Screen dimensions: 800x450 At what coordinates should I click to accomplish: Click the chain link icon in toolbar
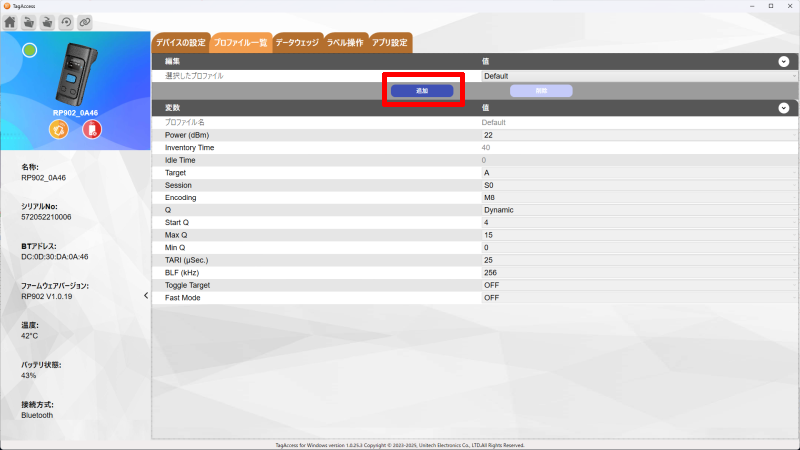pyautogui.click(x=85, y=22)
